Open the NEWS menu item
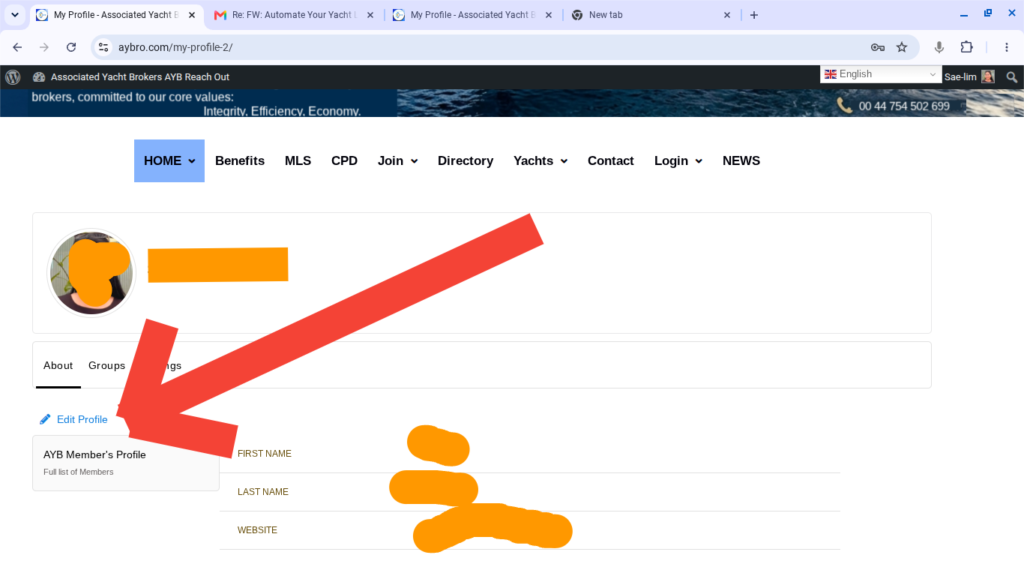The image size is (1024, 576). 741,161
